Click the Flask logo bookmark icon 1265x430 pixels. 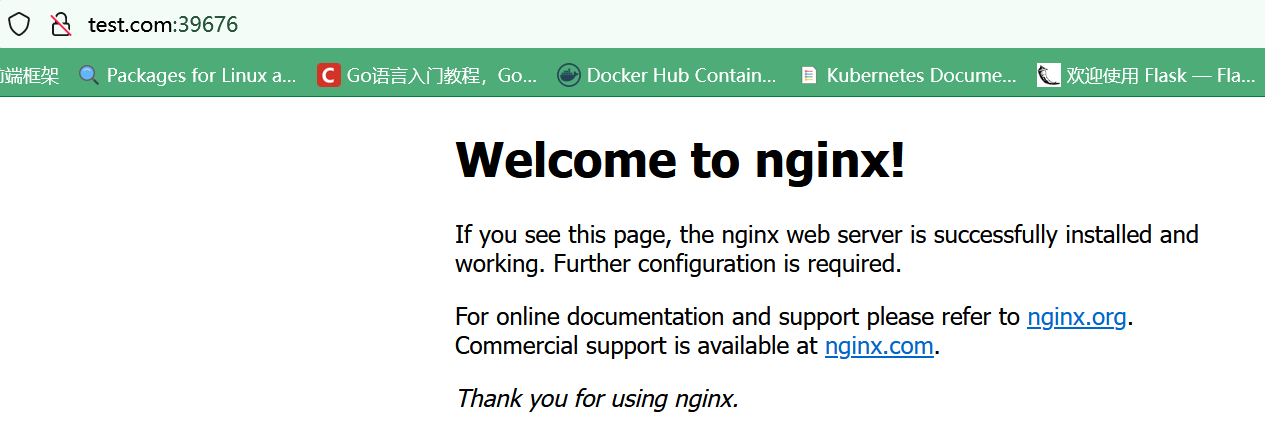click(x=1049, y=75)
